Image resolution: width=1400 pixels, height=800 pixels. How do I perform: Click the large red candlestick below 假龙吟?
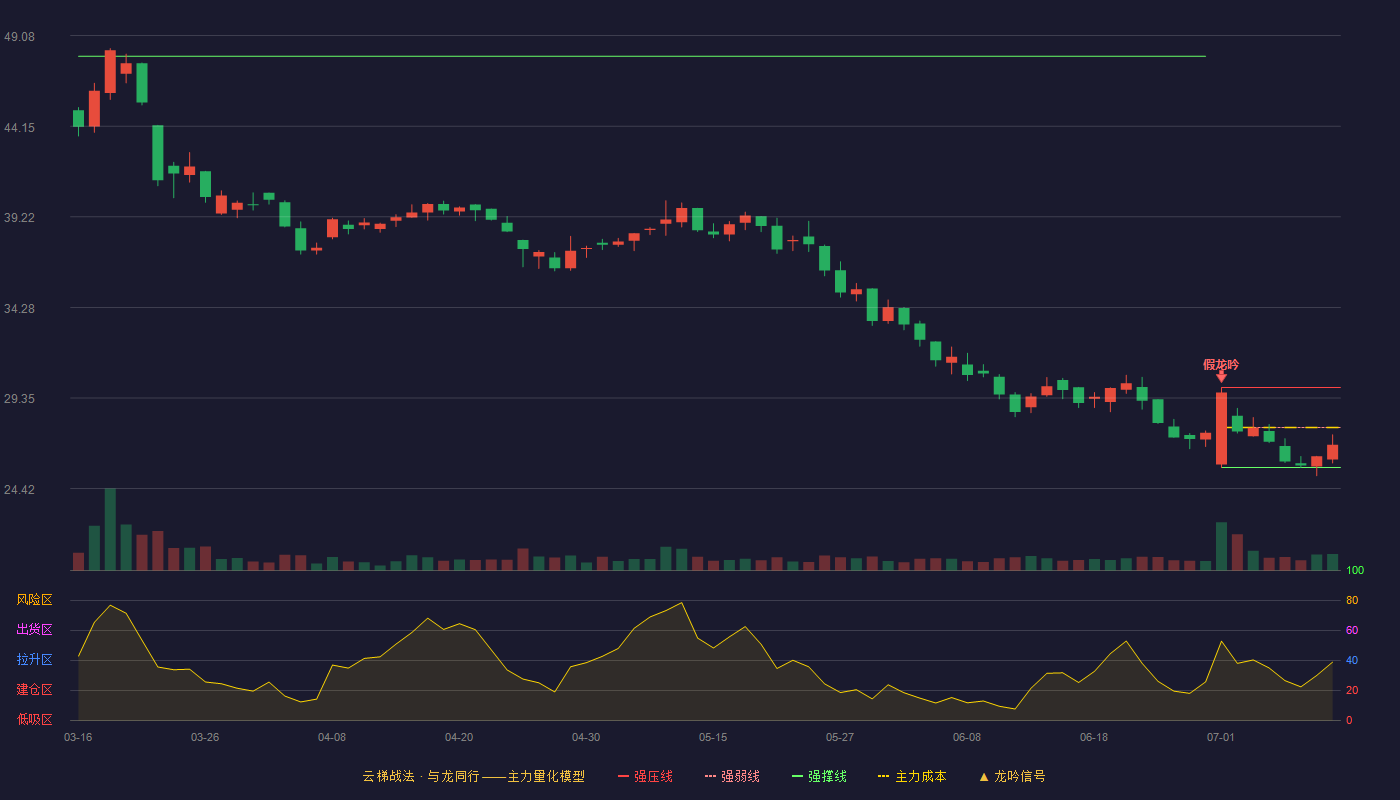(1221, 428)
